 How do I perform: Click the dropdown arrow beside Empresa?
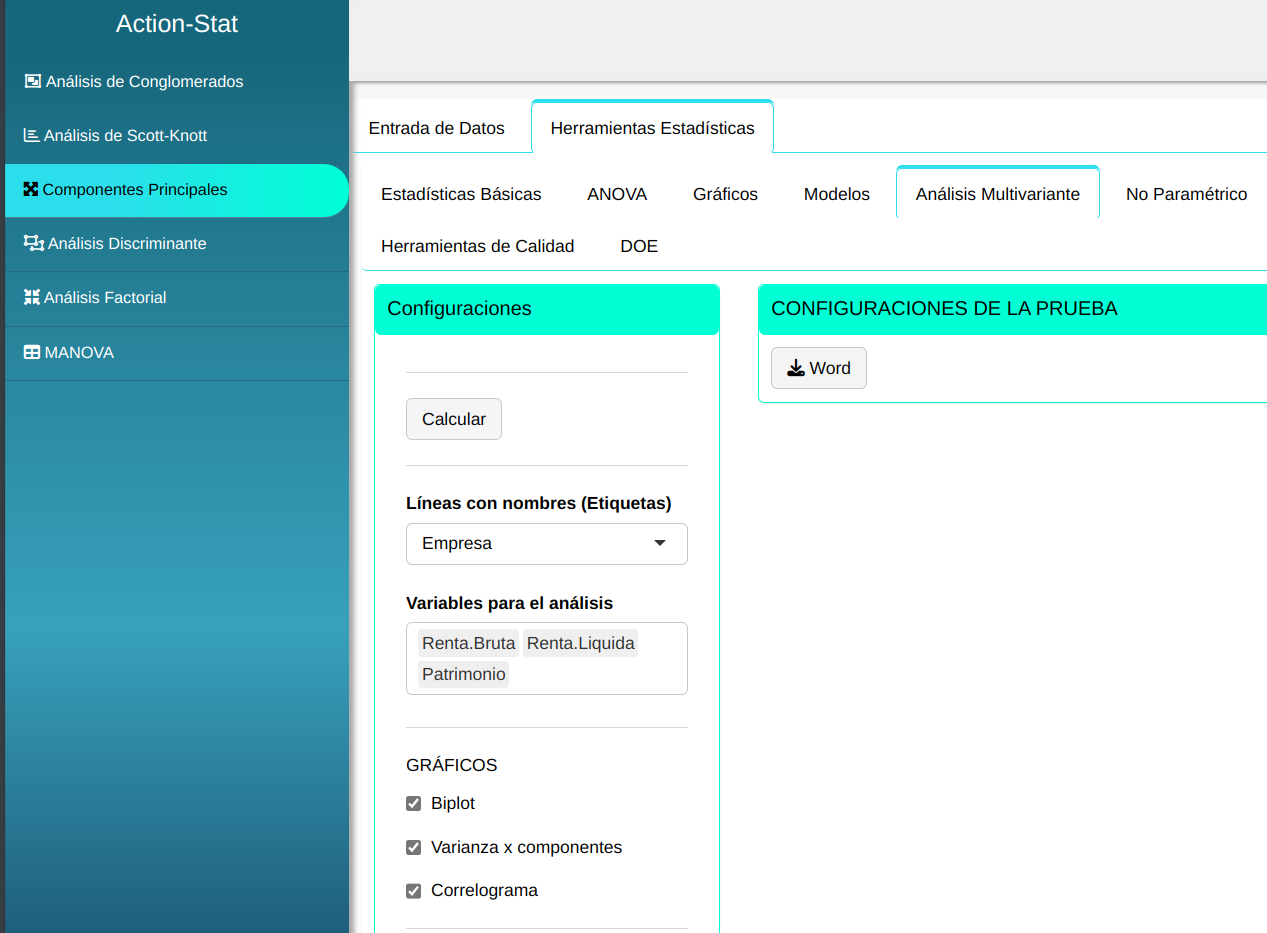(x=660, y=544)
